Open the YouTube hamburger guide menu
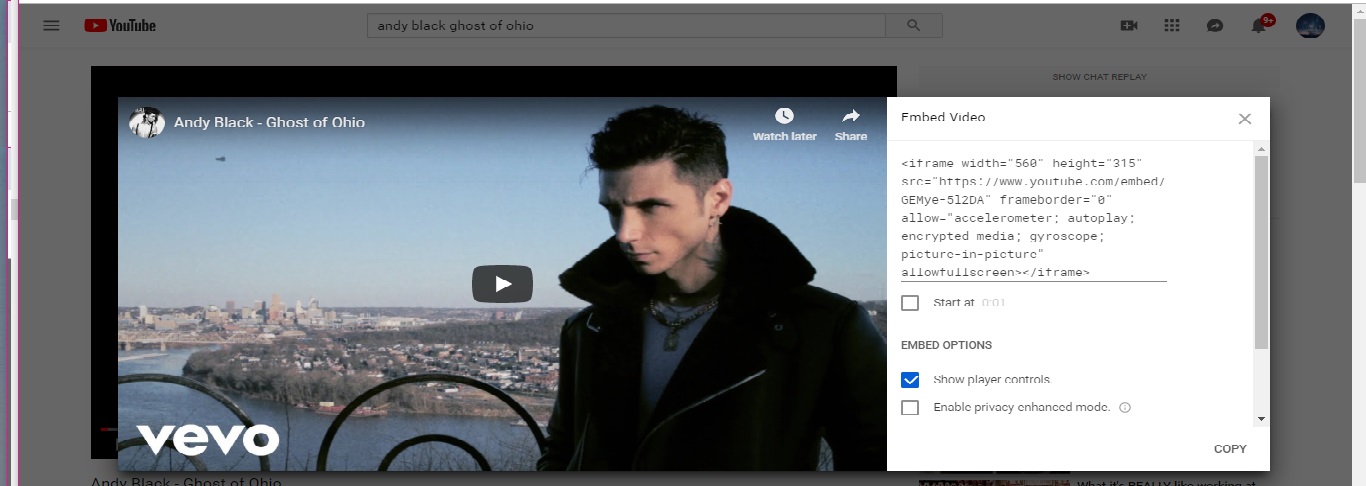Viewport: 1366px width, 486px height. 52,25
